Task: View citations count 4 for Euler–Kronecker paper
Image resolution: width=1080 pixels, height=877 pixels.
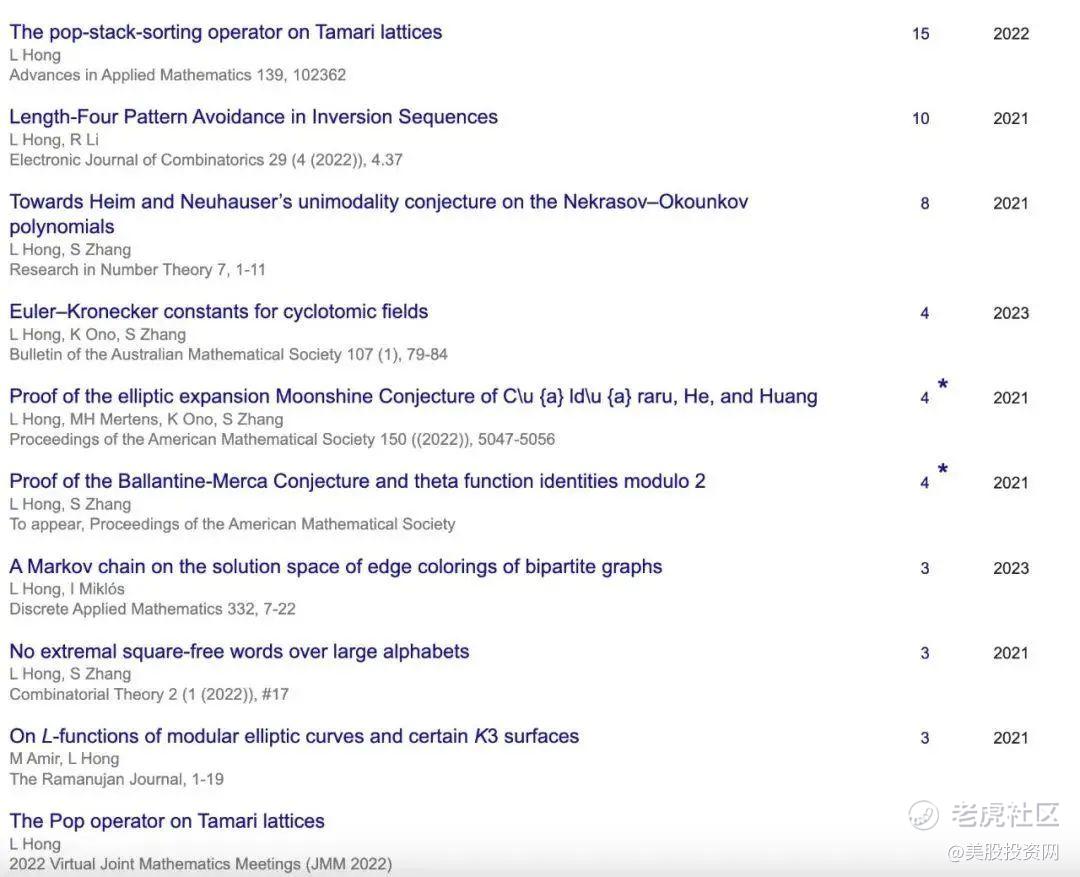Action: click(924, 314)
